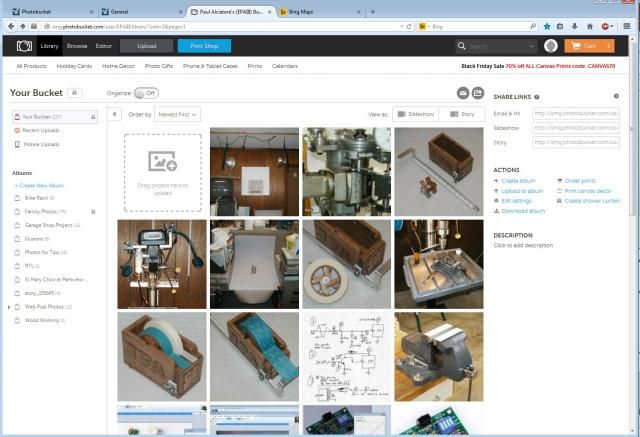Viewport: 640px width, 437px height.
Task: Go to the browser home page
Action: [x=589, y=26]
